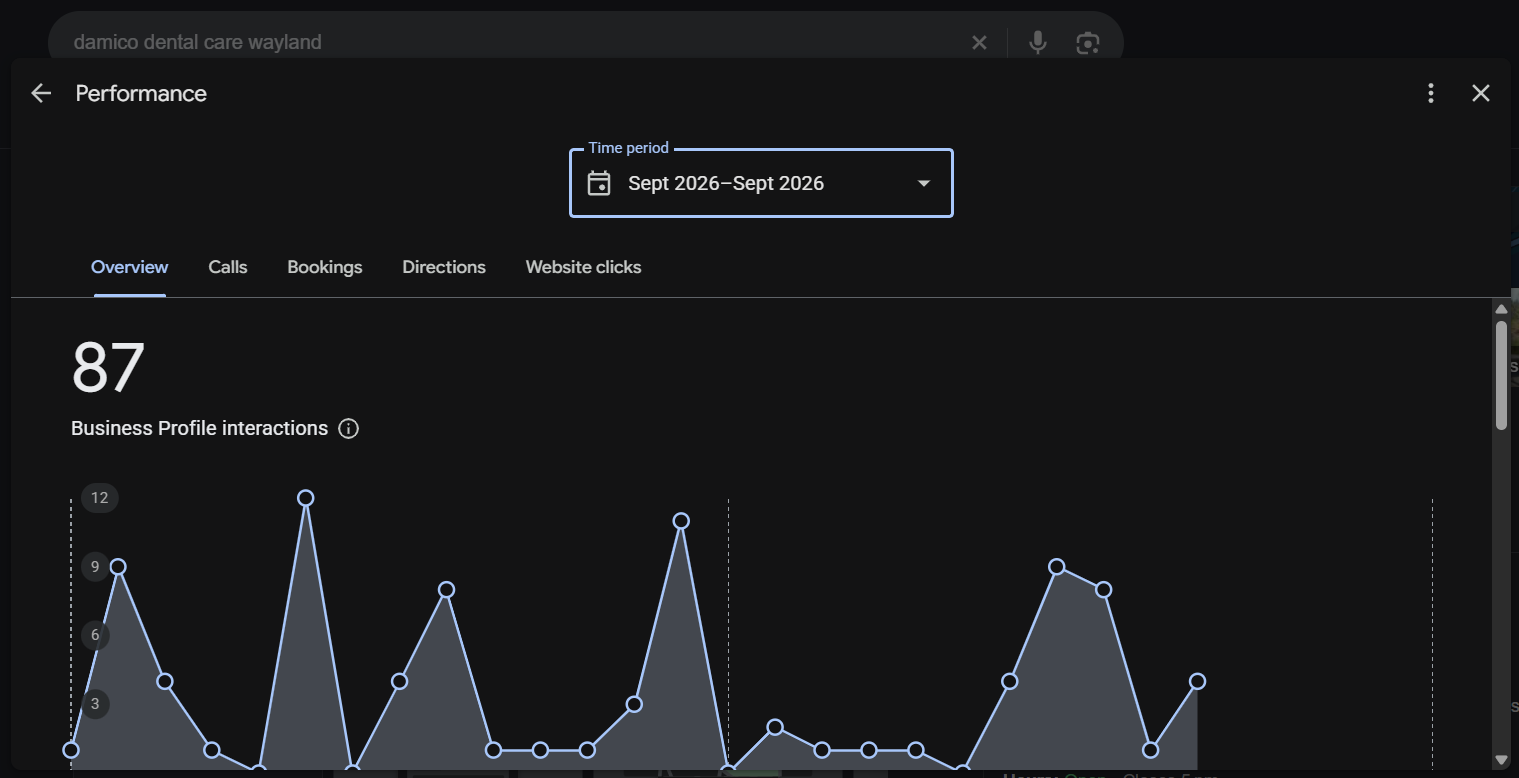
Task: Click the scrollbar up arrow
Action: point(1501,308)
